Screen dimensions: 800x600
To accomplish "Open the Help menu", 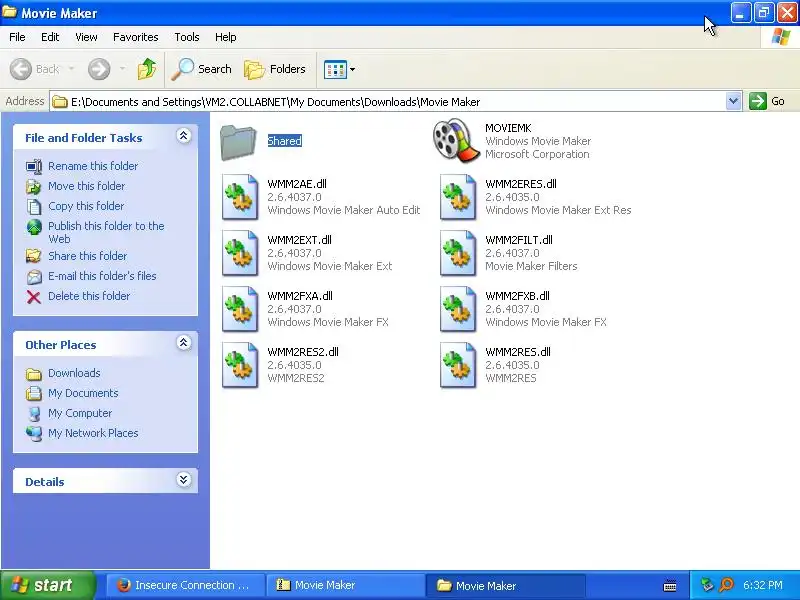I will 226,37.
